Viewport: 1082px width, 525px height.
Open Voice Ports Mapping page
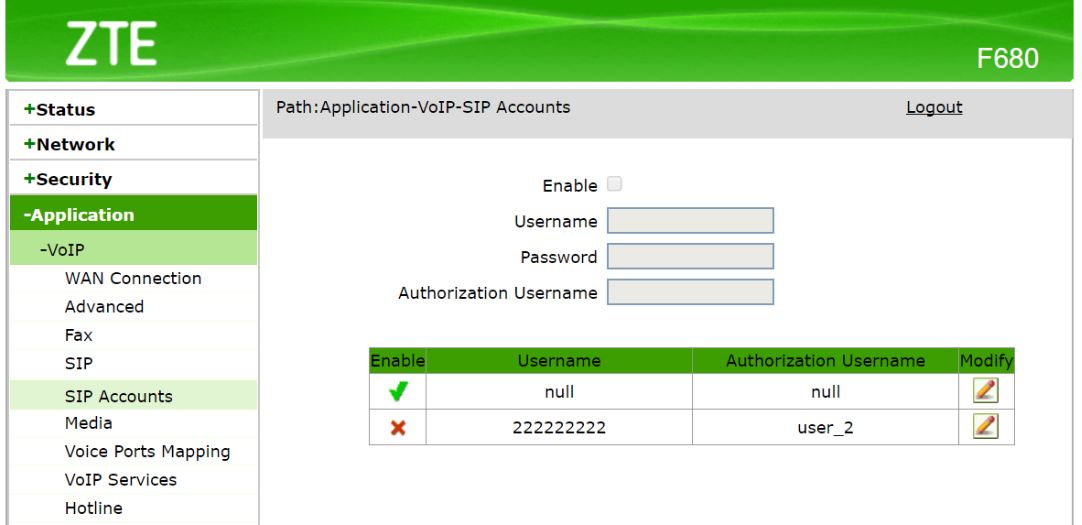(x=147, y=452)
